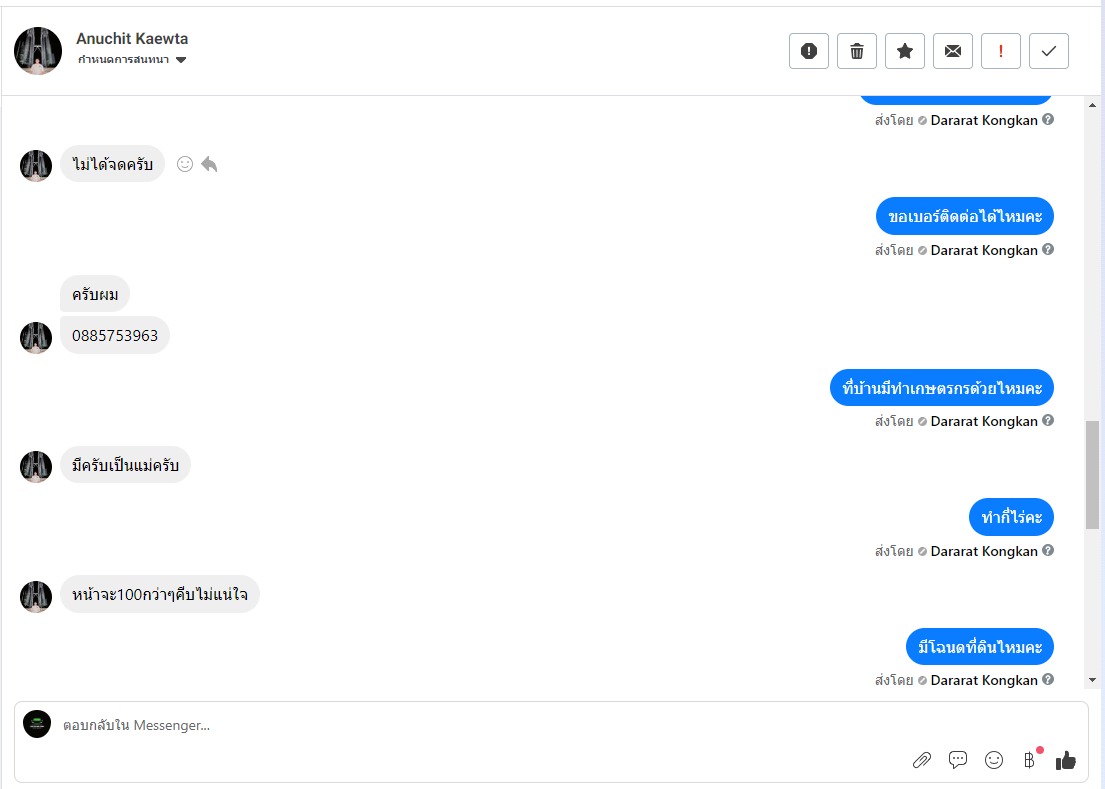Mark conversation unread with envelope icon
This screenshot has width=1105, height=789.
[953, 51]
